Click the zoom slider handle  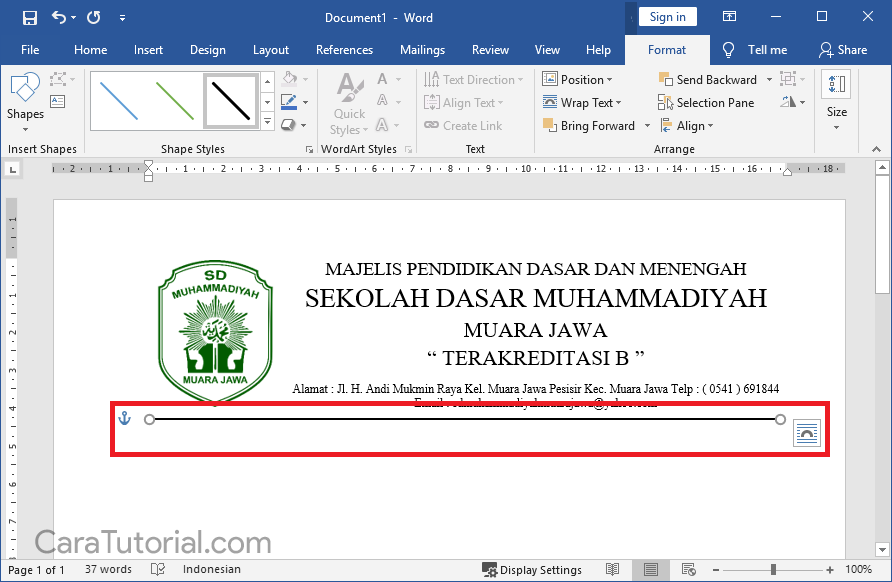(x=773, y=569)
